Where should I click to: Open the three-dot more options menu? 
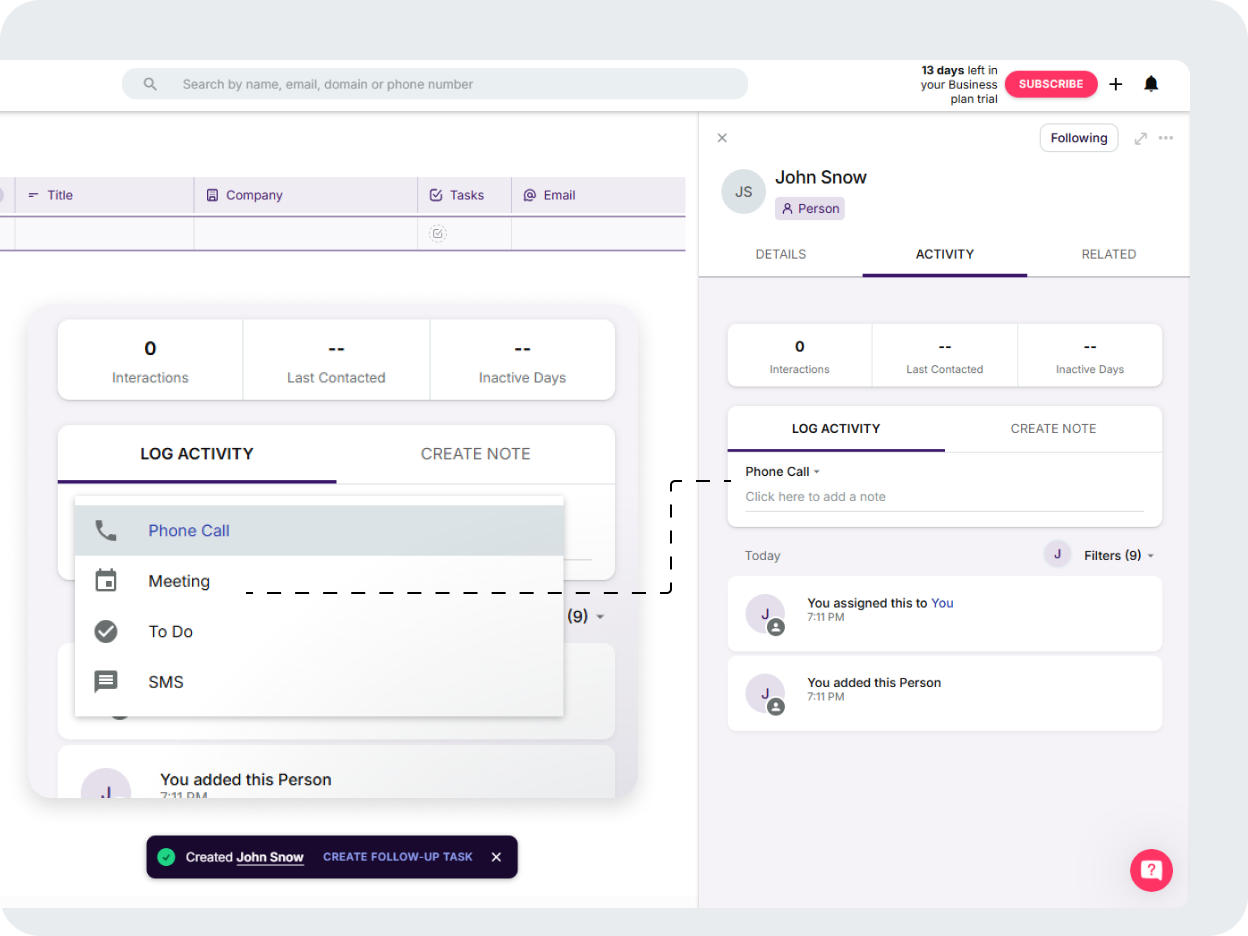point(1166,138)
